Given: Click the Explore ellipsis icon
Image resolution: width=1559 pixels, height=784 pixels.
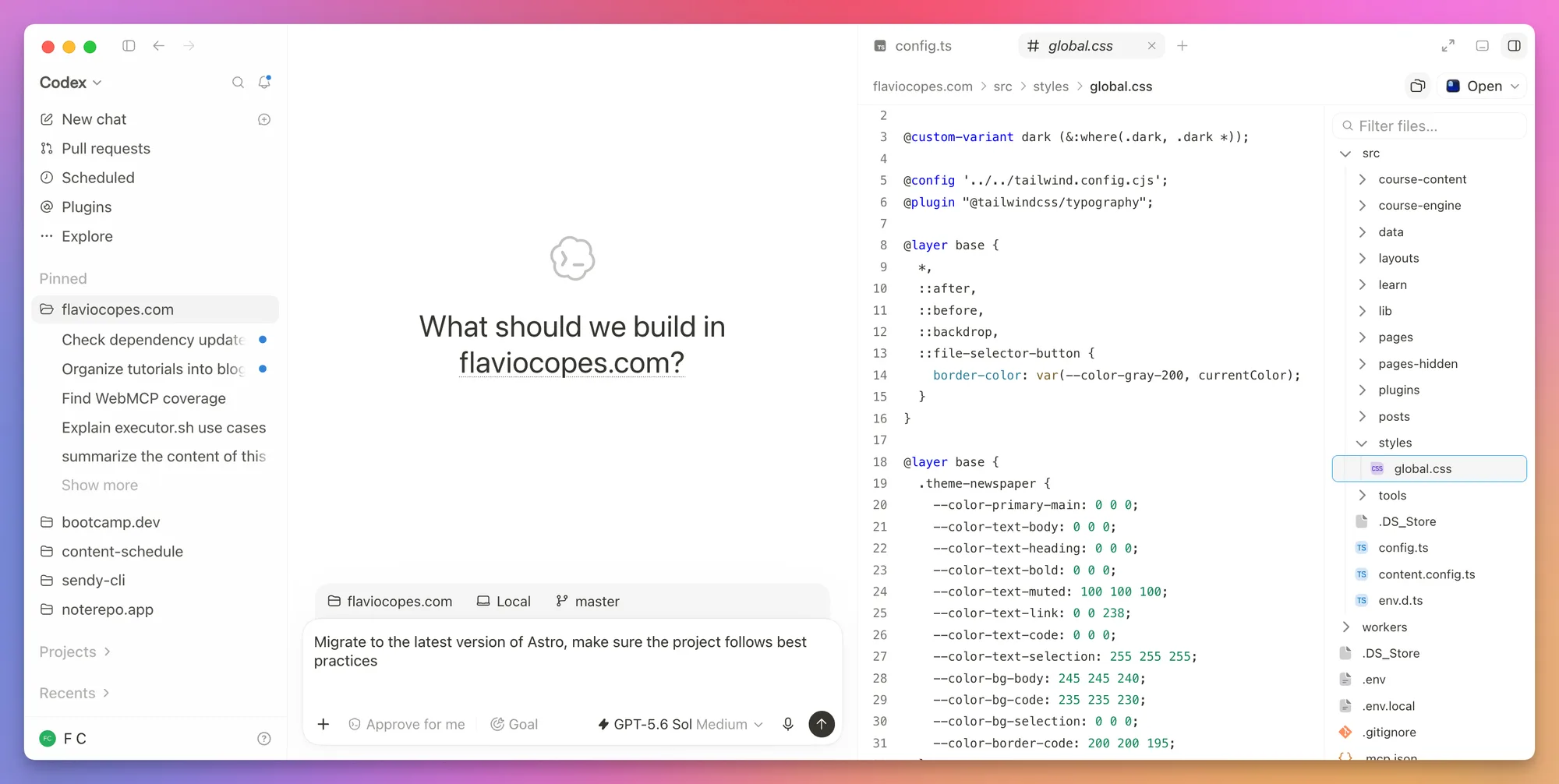Looking at the screenshot, I should click(x=47, y=236).
